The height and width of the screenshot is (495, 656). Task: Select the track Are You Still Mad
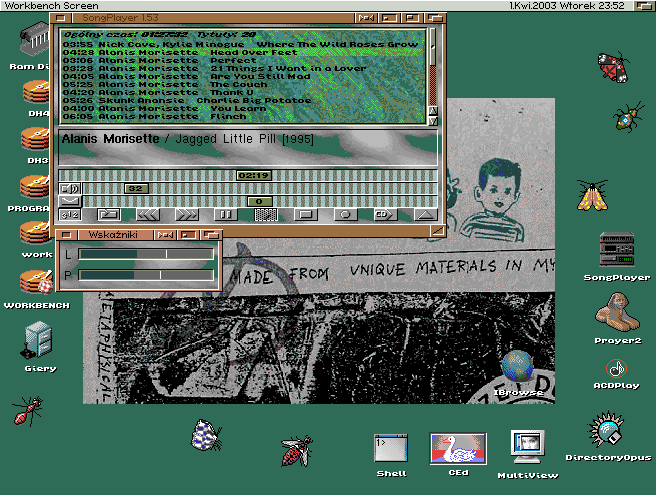tap(243, 76)
